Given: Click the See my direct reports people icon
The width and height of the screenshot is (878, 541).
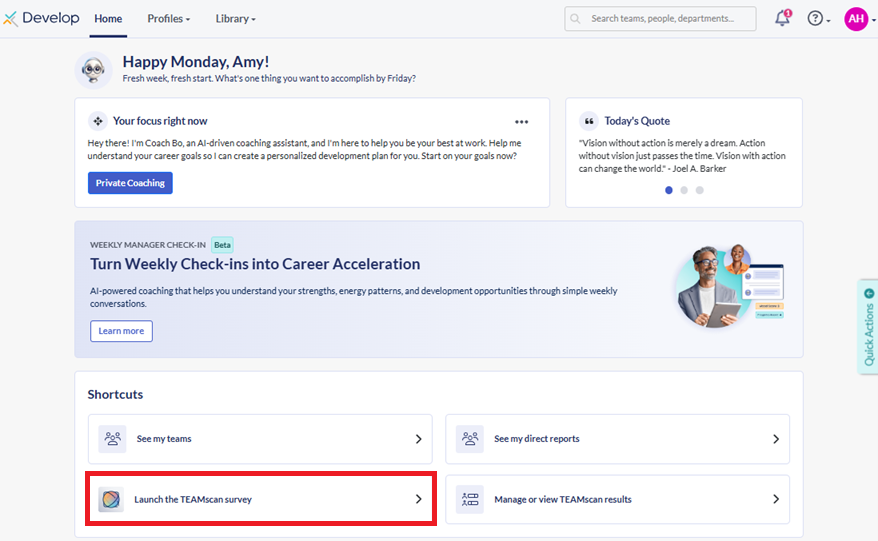Looking at the screenshot, I should tap(470, 439).
